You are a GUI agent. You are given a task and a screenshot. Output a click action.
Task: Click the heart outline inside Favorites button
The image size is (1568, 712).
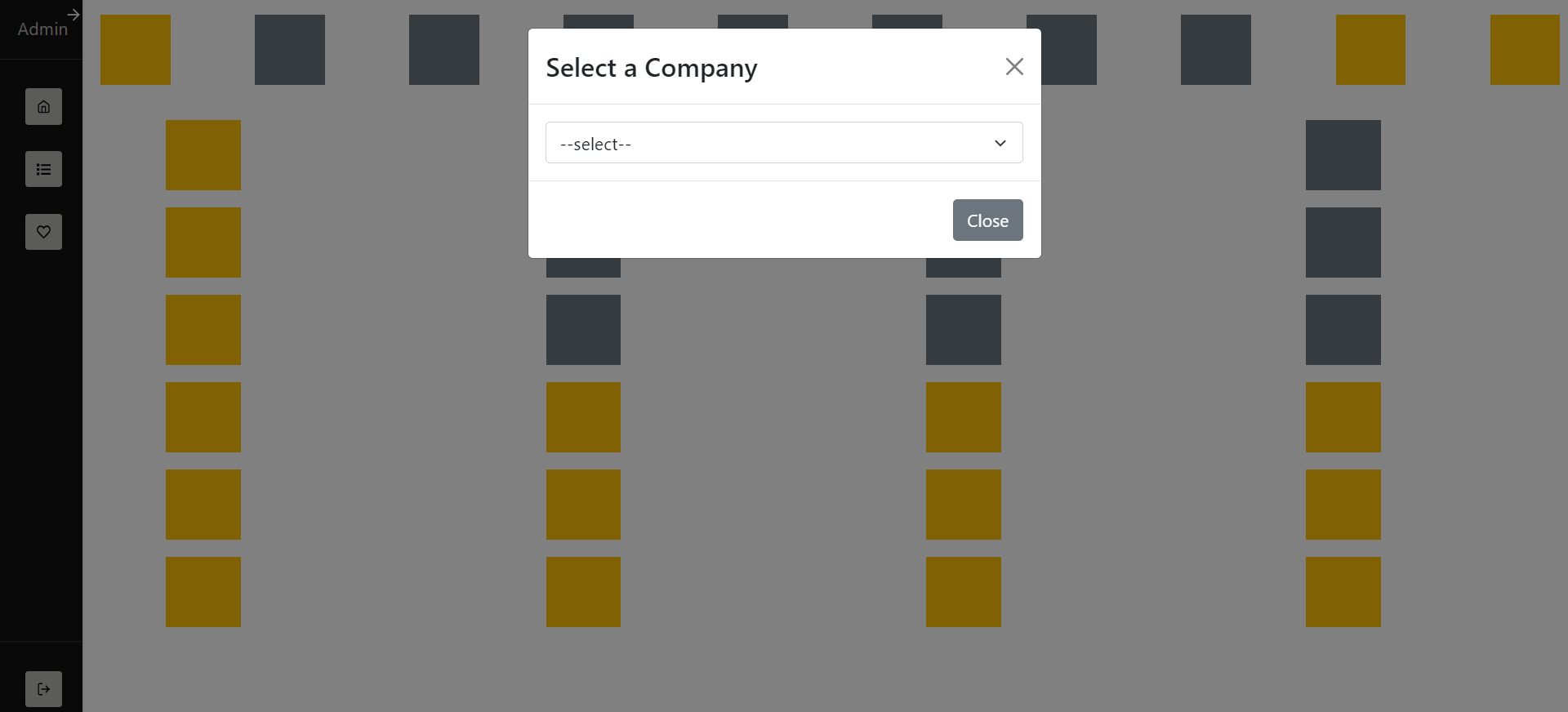click(x=42, y=232)
